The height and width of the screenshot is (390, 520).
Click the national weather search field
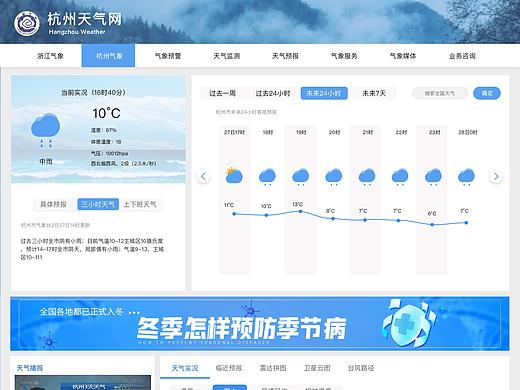click(x=439, y=93)
